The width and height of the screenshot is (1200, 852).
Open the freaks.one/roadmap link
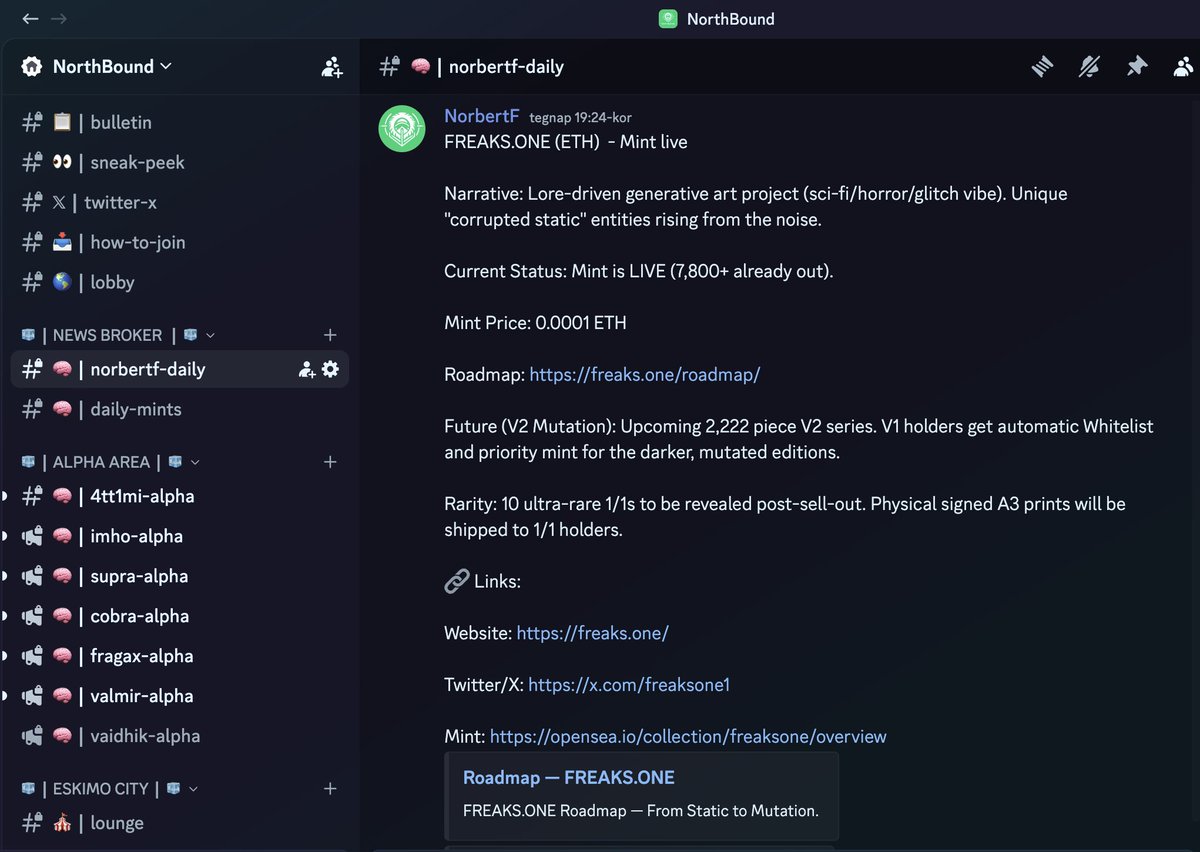coord(645,374)
